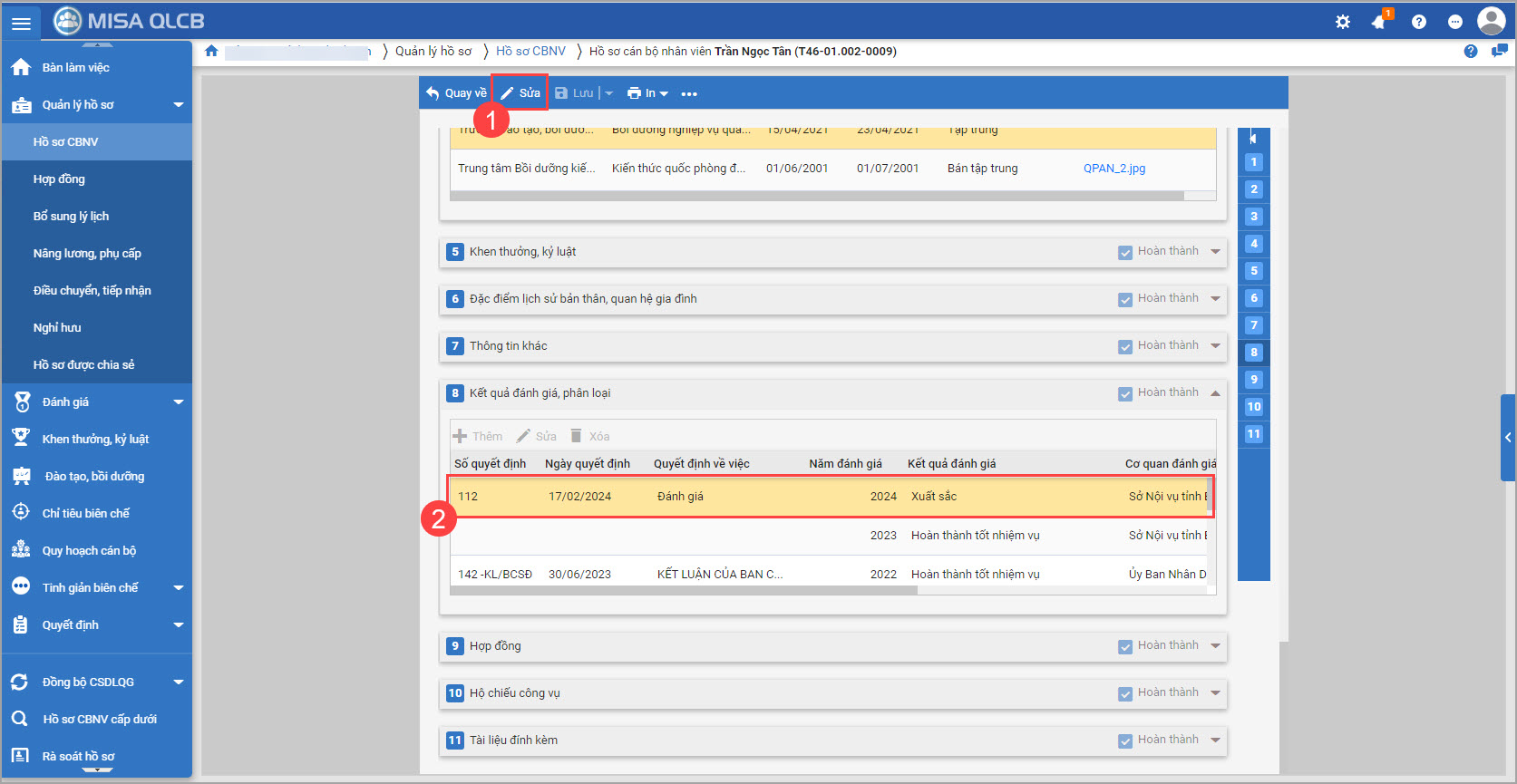Toggle Hoàn thành checkbox for Thông tin khác
The image size is (1517, 784).
click(1125, 346)
